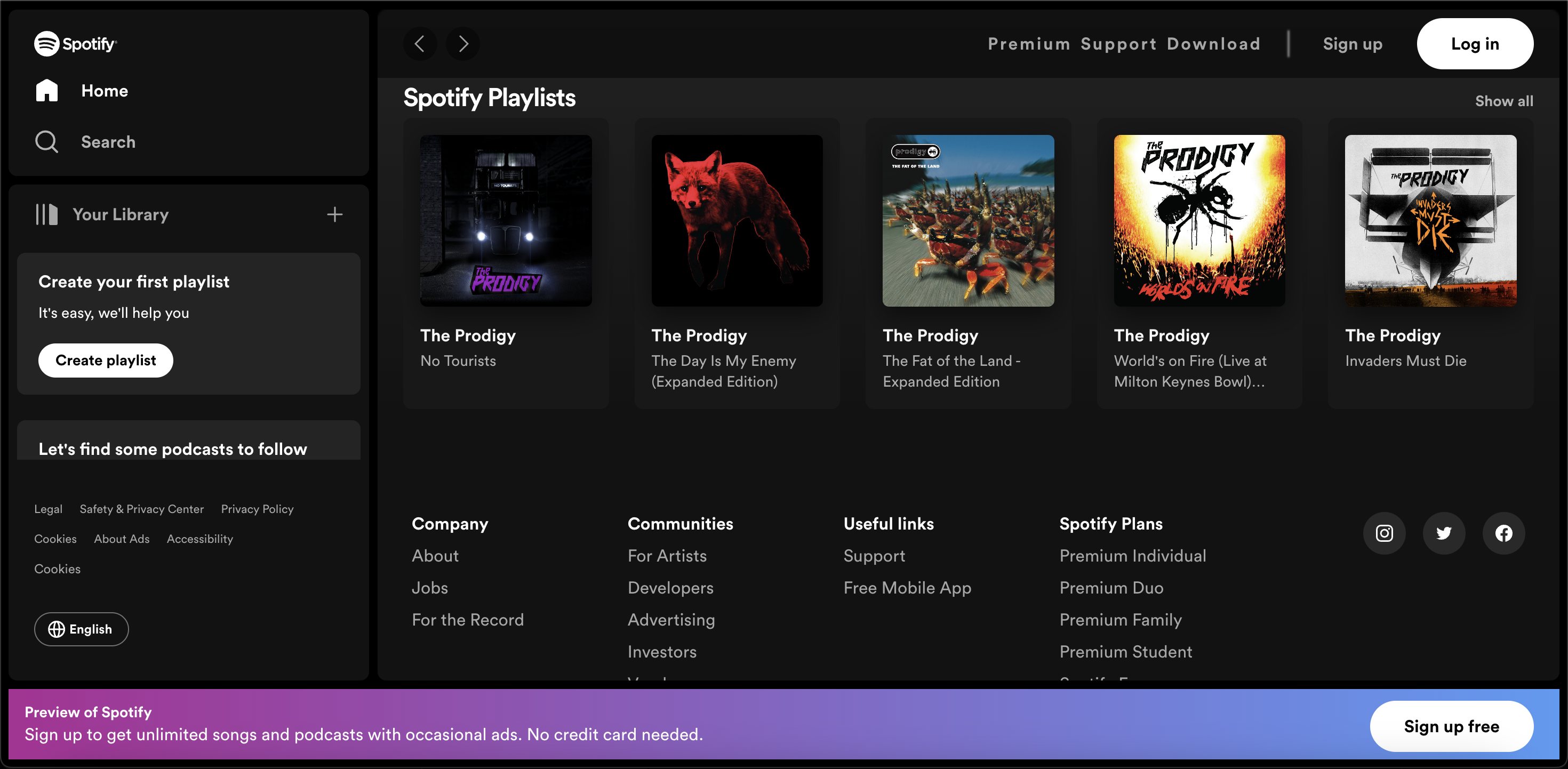Open Premium in top navigation
Viewport: 1568px width, 769px height.
pos(1029,44)
